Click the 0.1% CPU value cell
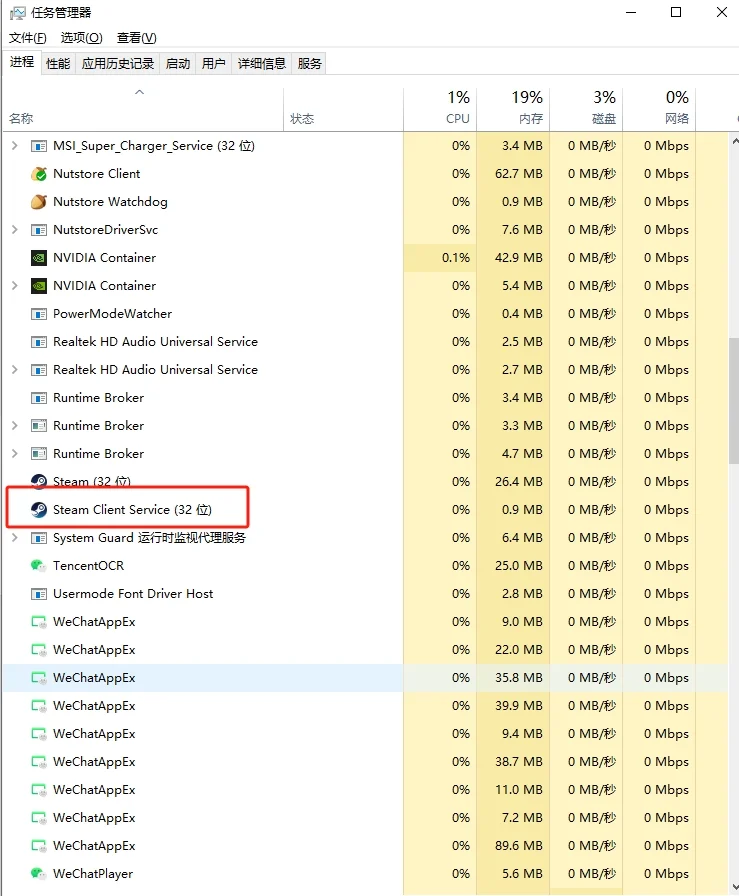The height and width of the screenshot is (896, 739). [x=440, y=258]
